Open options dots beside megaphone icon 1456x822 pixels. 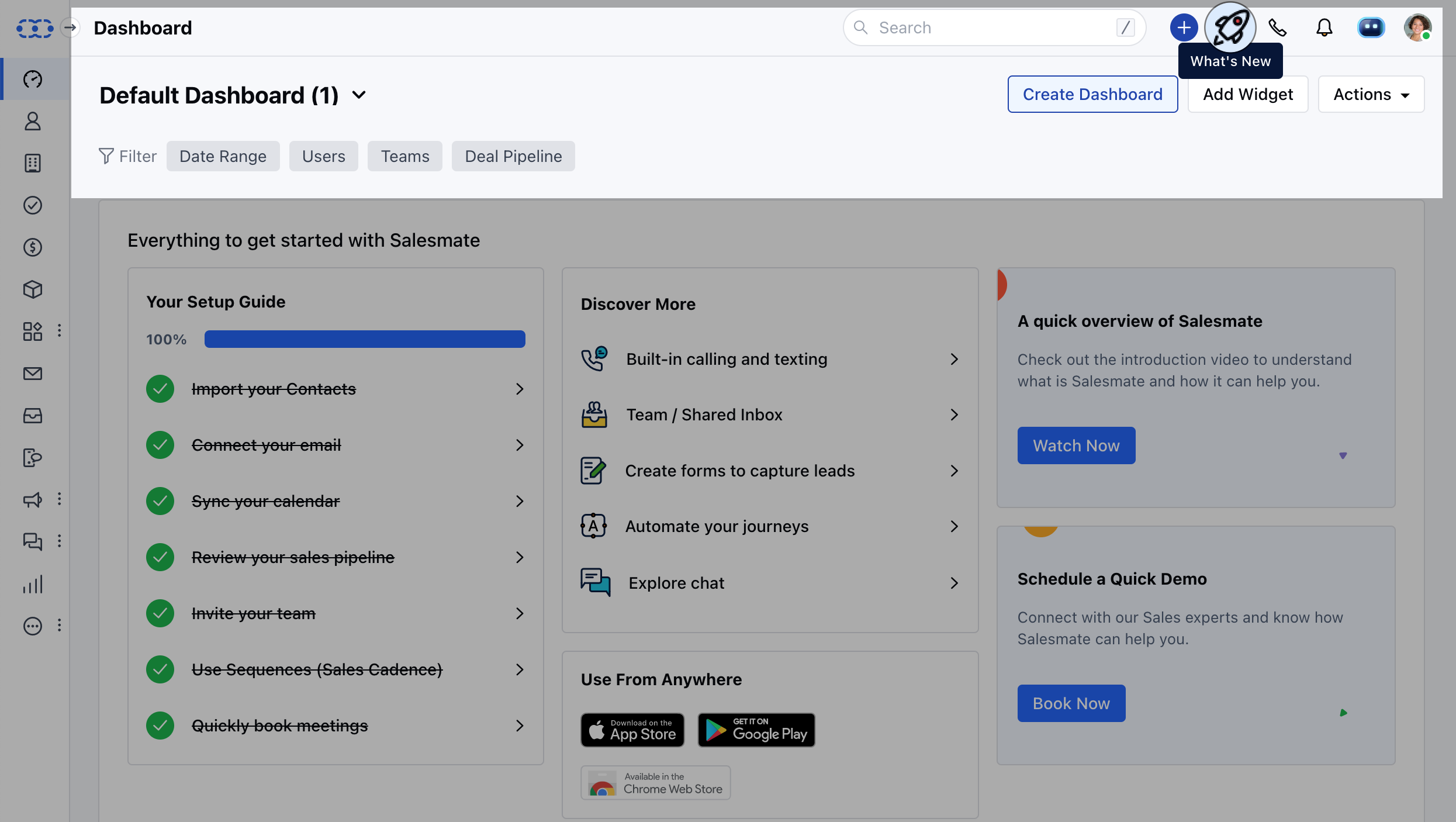tap(60, 499)
